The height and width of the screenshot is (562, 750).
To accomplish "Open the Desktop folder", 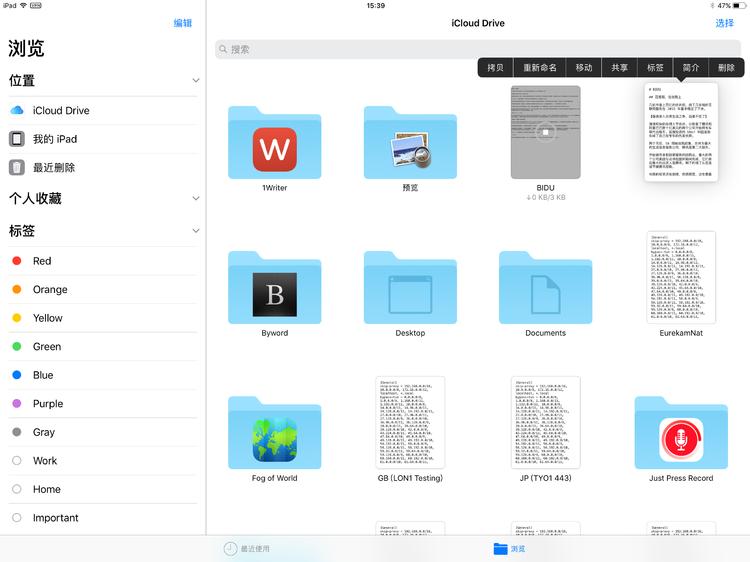I will pos(410,287).
